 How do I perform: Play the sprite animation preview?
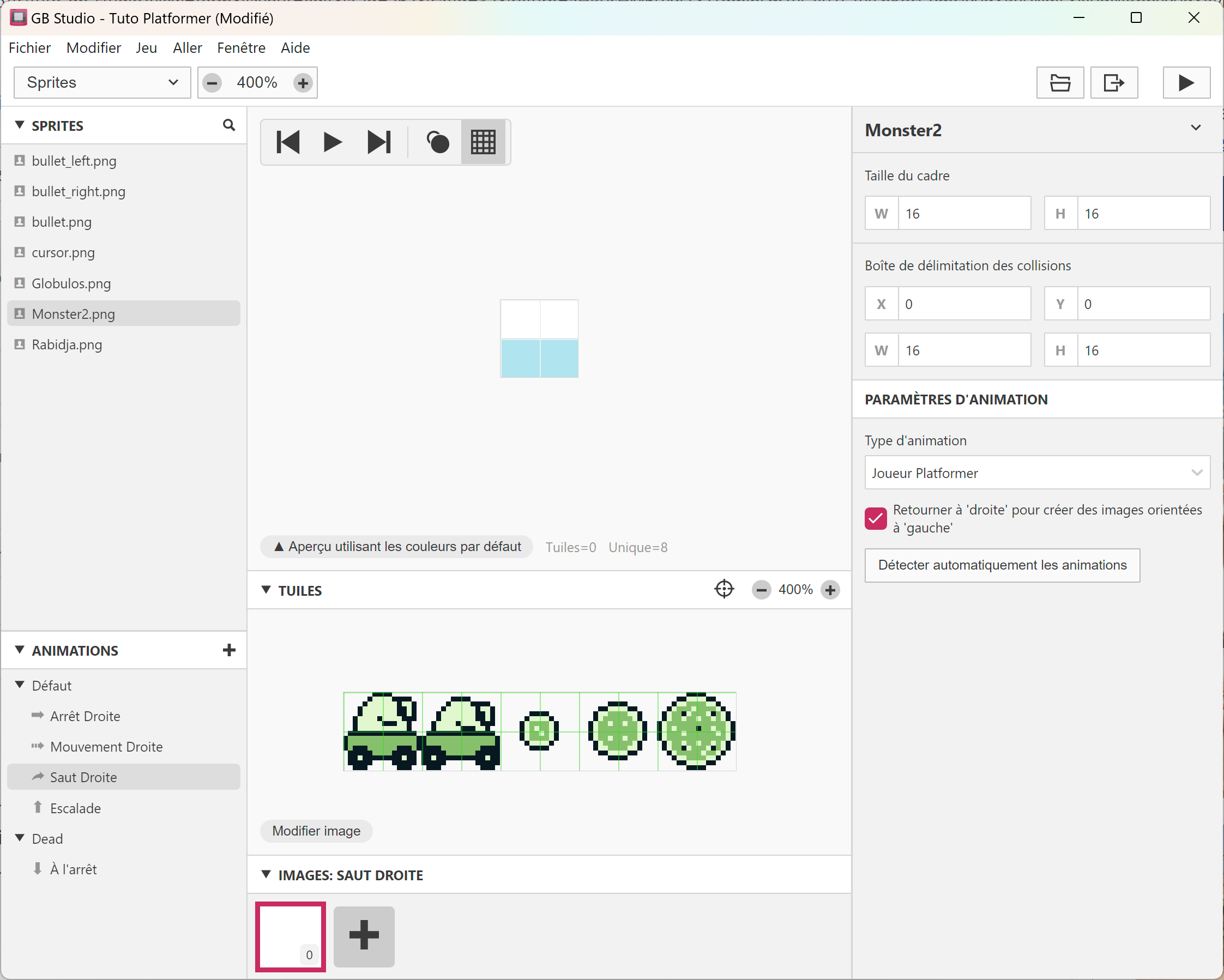(x=332, y=142)
